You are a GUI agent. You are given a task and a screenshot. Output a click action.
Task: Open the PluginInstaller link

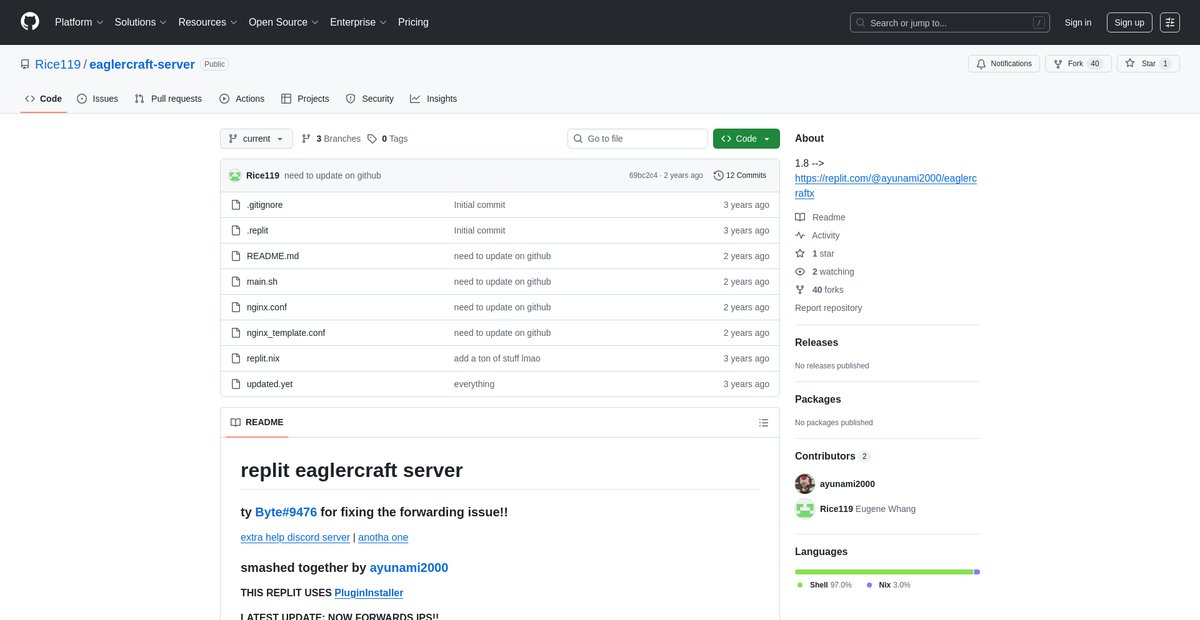[x=369, y=593]
